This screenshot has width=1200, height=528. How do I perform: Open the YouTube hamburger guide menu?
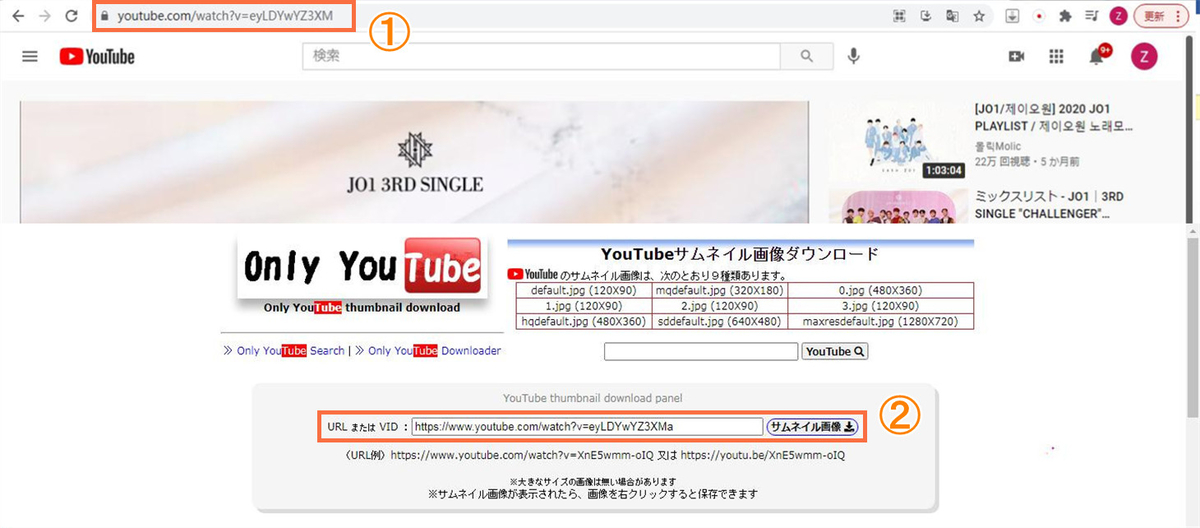(30, 56)
